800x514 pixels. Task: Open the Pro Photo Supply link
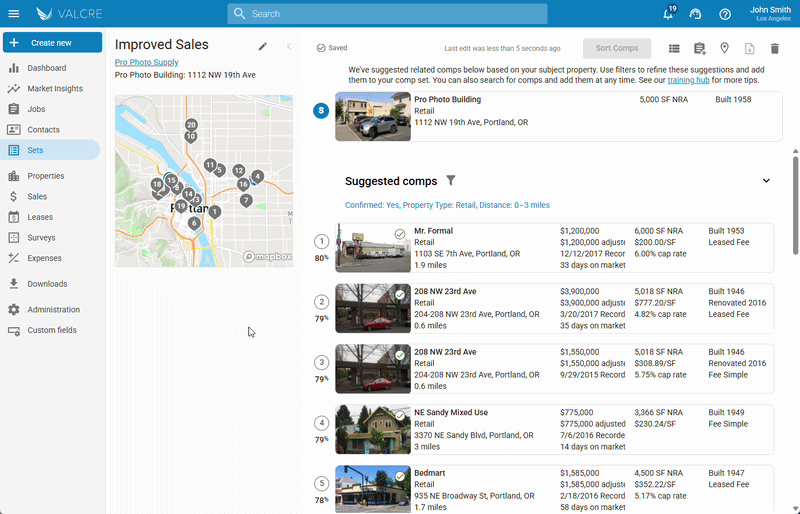pyautogui.click(x=146, y=62)
